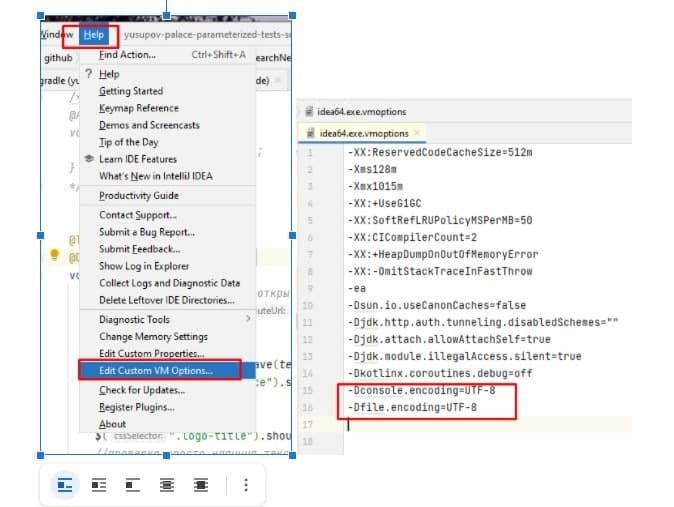
Task: Click -Dkotlinx.coroutines.debug=off line
Action: tap(440, 373)
